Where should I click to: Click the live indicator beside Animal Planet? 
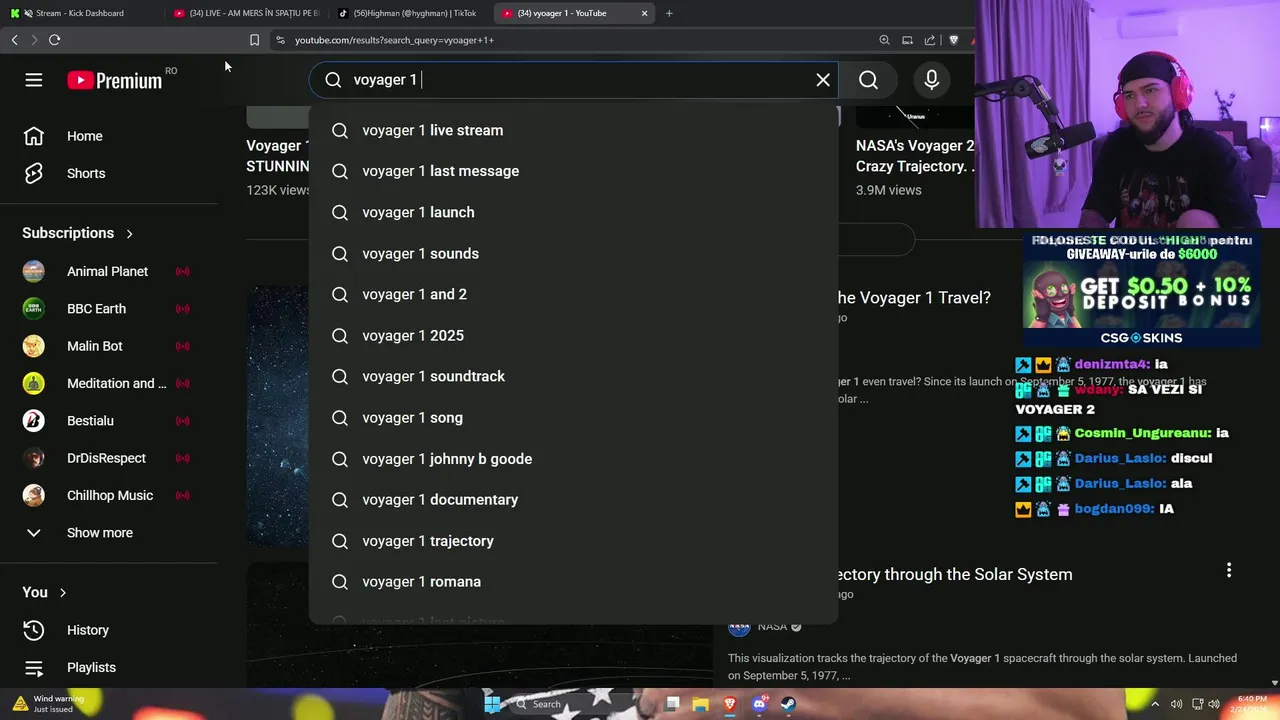[x=182, y=271]
